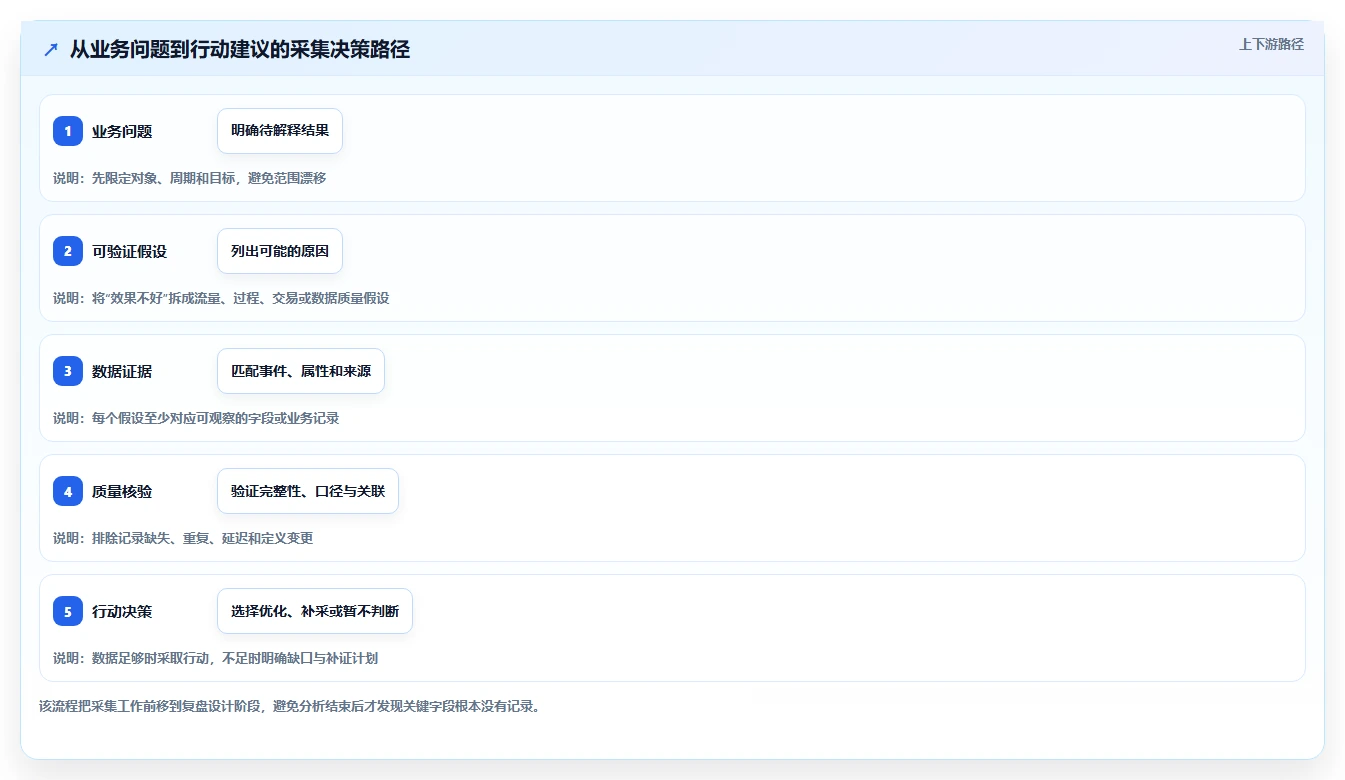The height and width of the screenshot is (780, 1345).
Task: Click the arrow icon beside the panel title
Action: pos(51,49)
